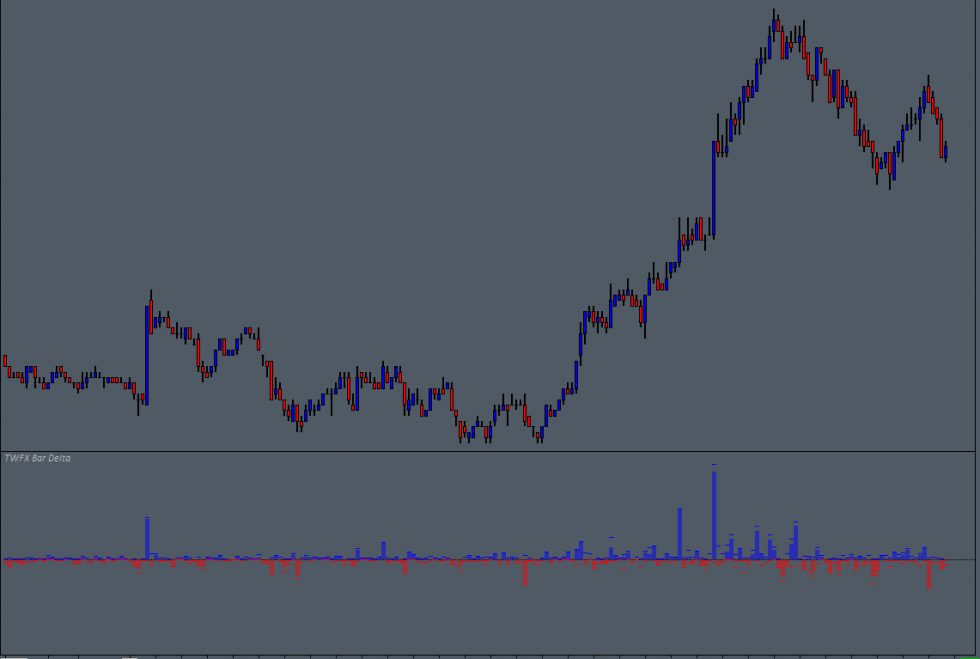Screen dimensions: 980x659
Task: Click the bottom edge strip below the indicator pane
Action: [490, 652]
